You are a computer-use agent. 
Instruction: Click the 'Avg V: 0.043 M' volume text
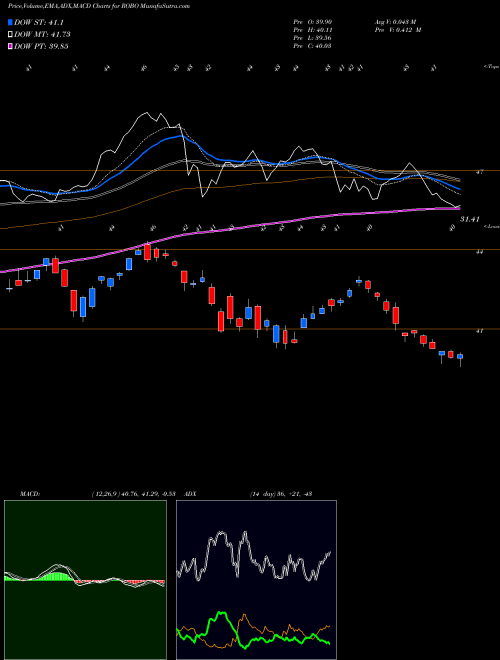coord(395,22)
